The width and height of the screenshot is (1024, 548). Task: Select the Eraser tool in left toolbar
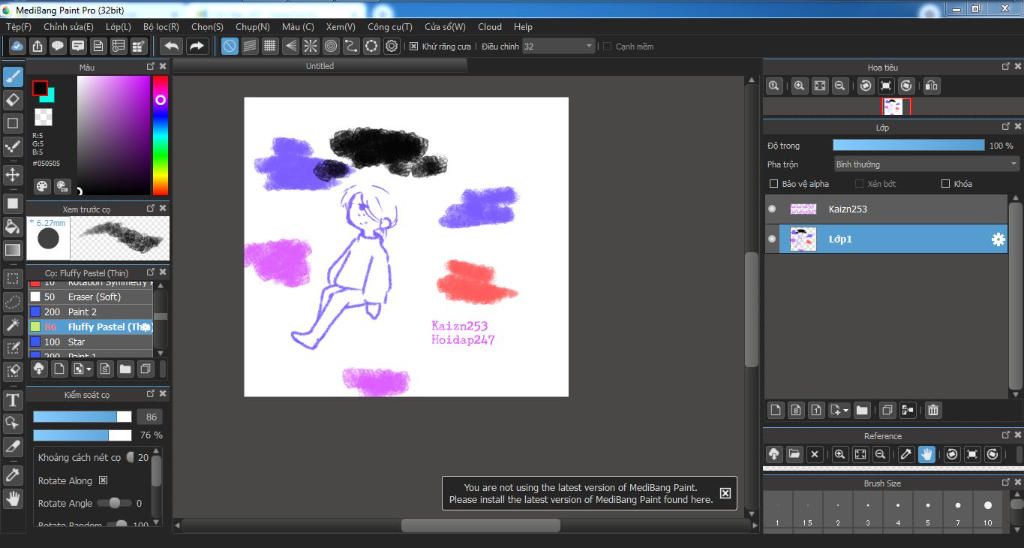pos(12,100)
